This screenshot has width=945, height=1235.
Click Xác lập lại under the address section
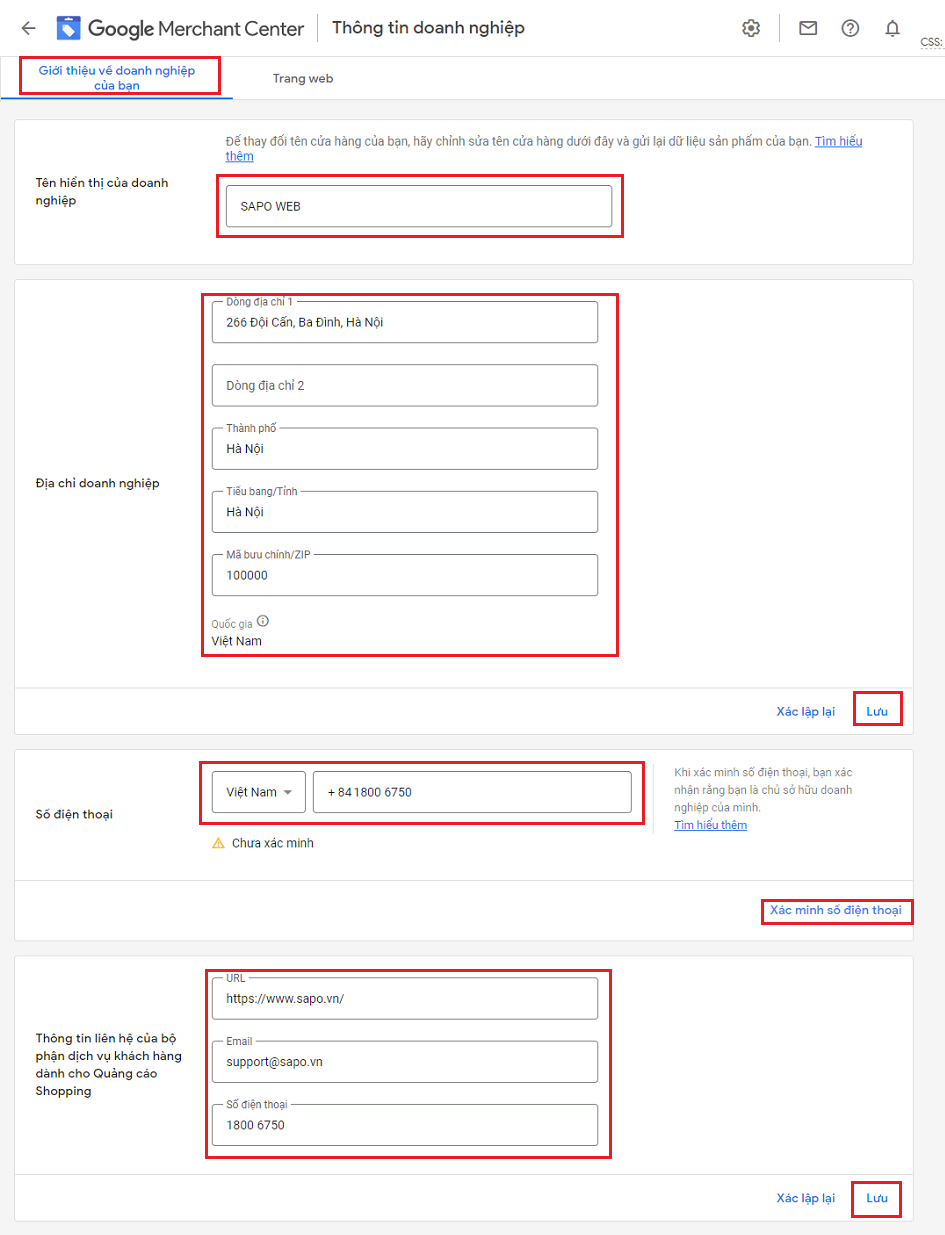pyautogui.click(x=805, y=710)
